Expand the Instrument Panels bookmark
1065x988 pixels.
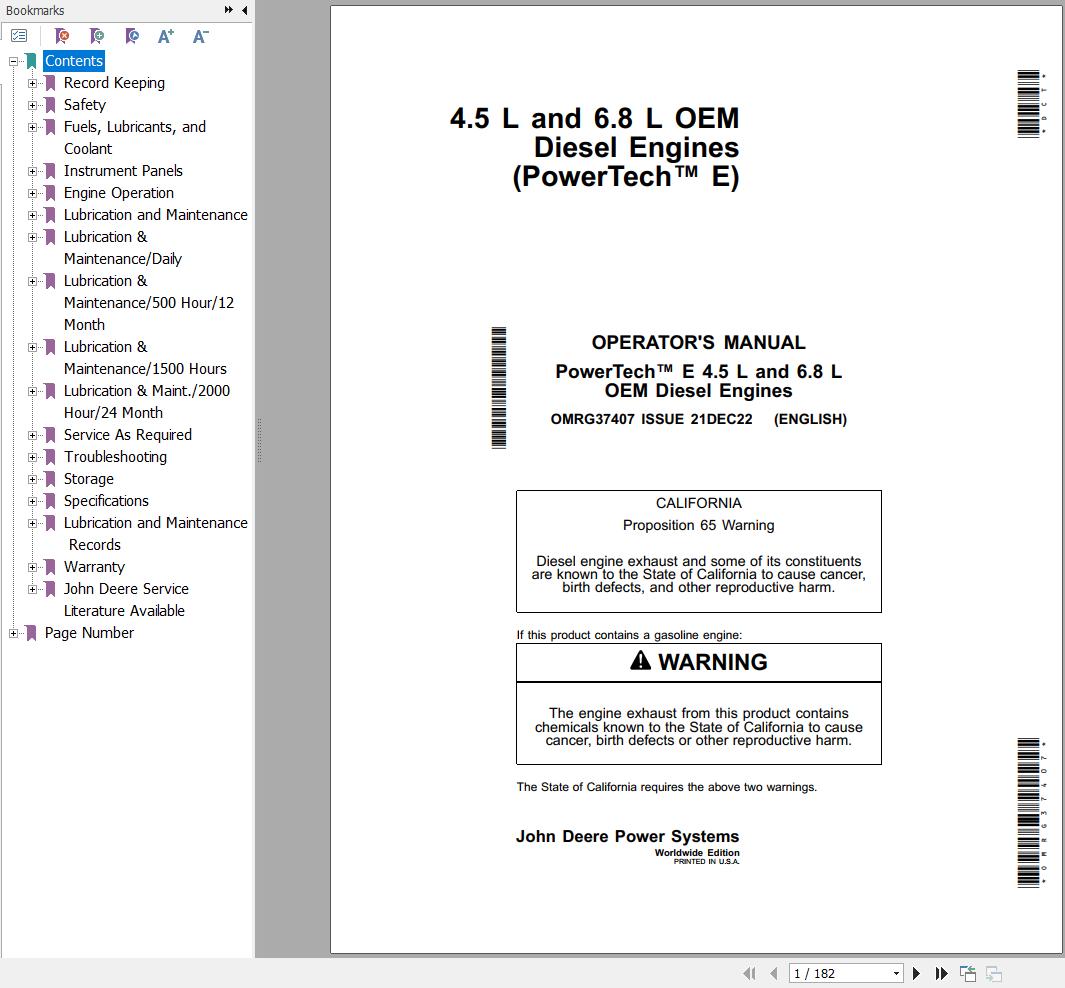point(32,171)
